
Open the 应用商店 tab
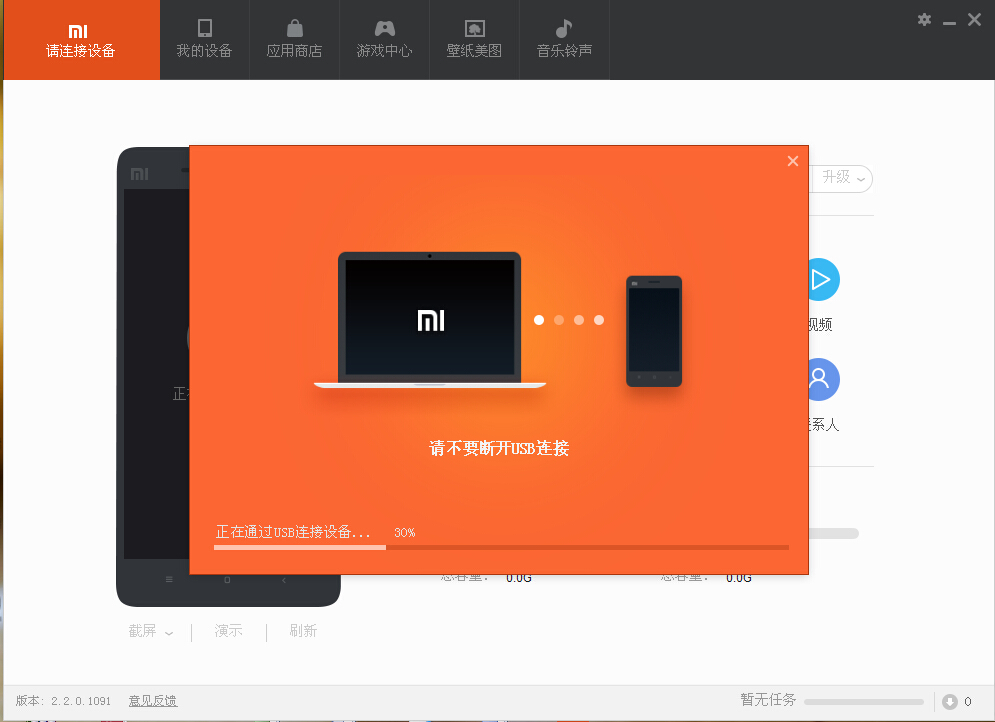pyautogui.click(x=294, y=40)
